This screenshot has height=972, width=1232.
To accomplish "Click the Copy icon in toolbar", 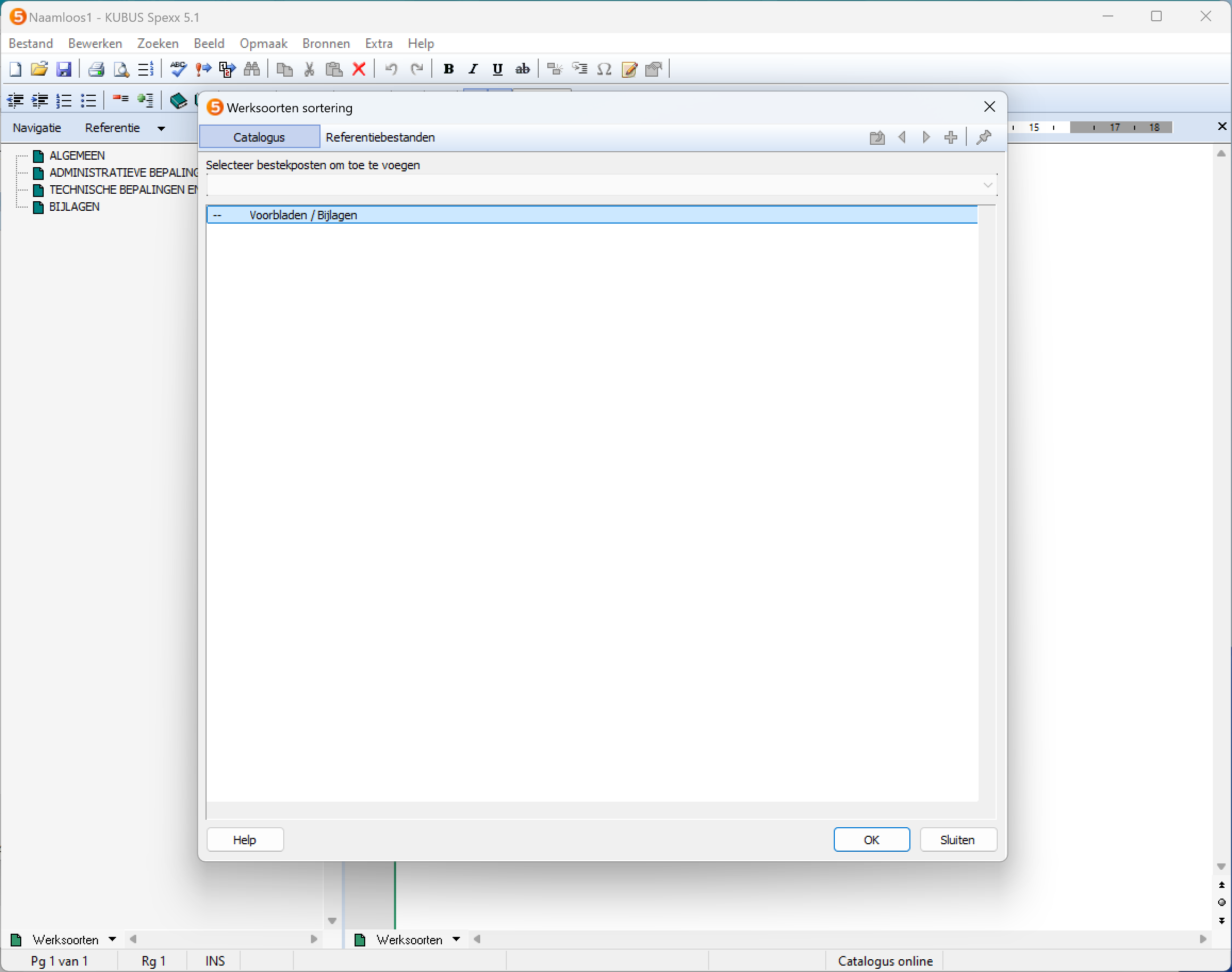I will tap(284, 69).
